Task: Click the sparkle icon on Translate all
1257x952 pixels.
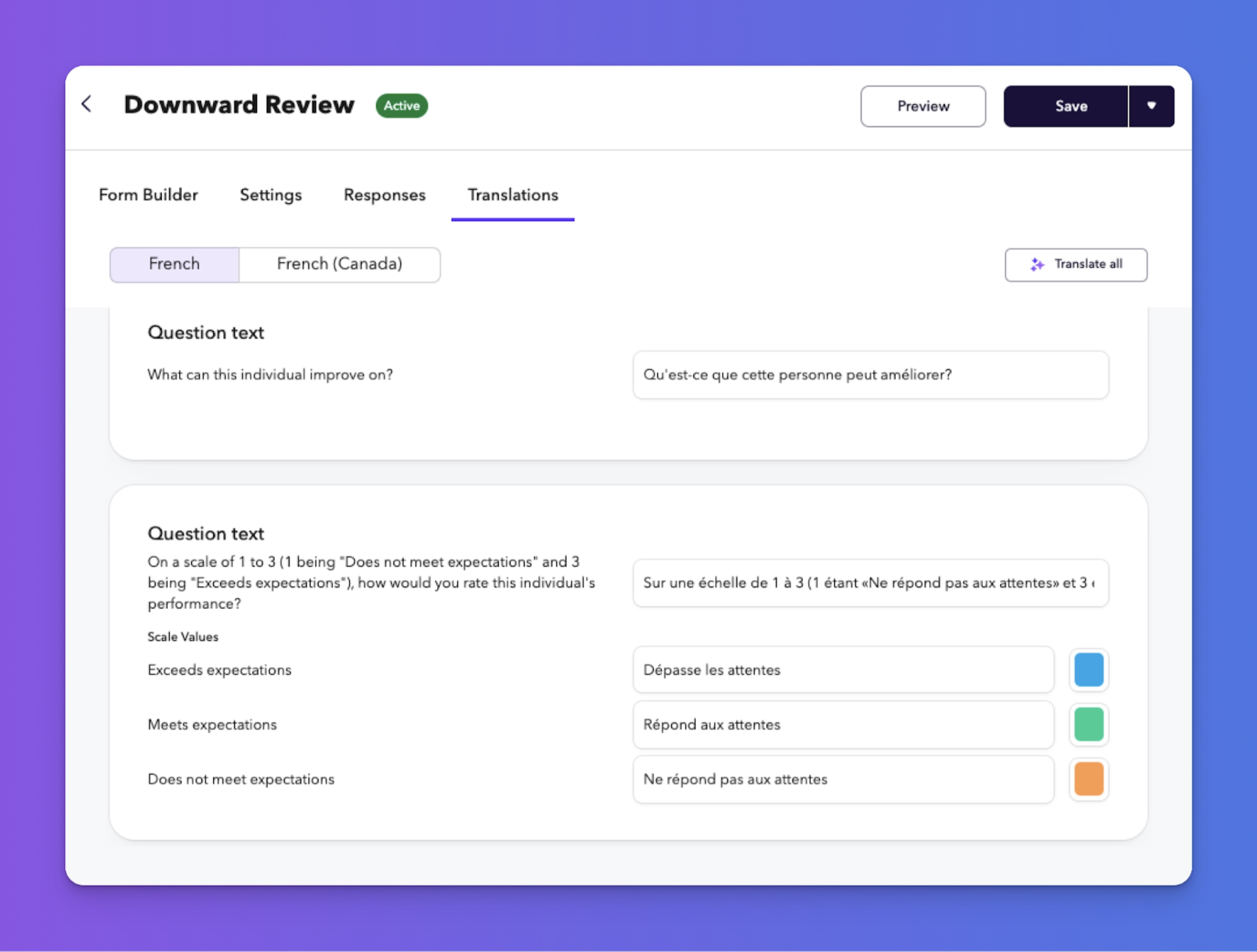Action: coord(1037,264)
